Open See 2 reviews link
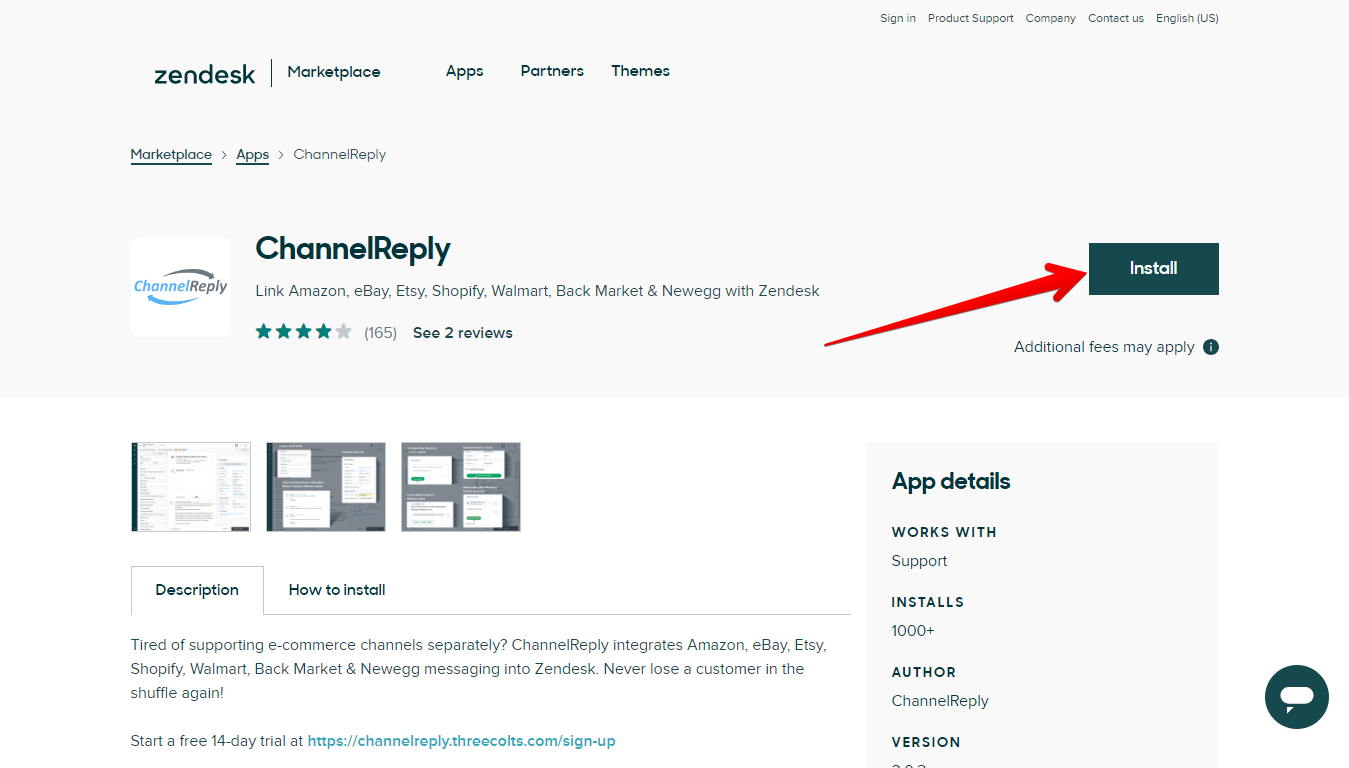1349x768 pixels. (x=463, y=333)
